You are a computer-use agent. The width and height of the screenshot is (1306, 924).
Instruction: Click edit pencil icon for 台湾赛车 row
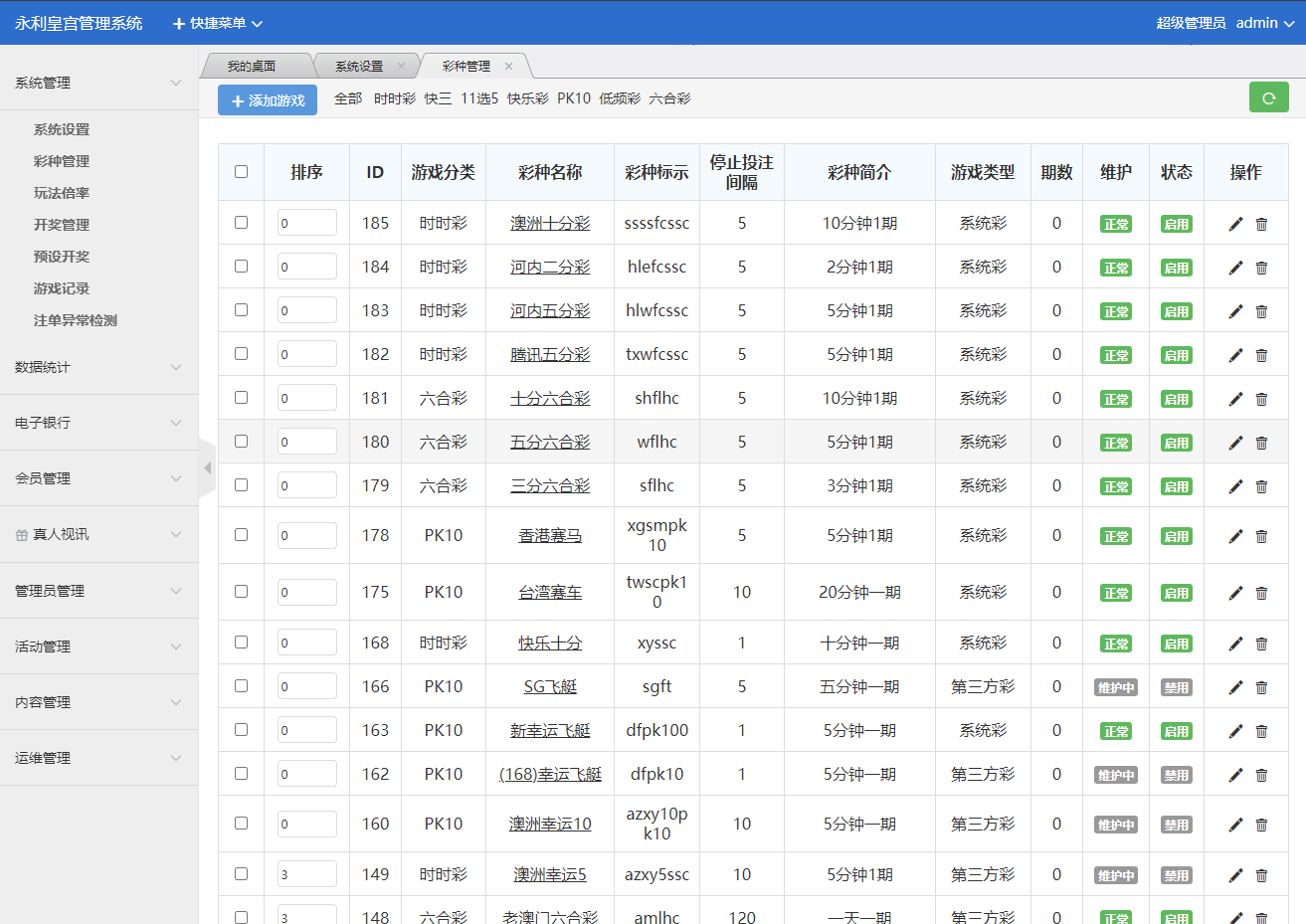[x=1235, y=593]
